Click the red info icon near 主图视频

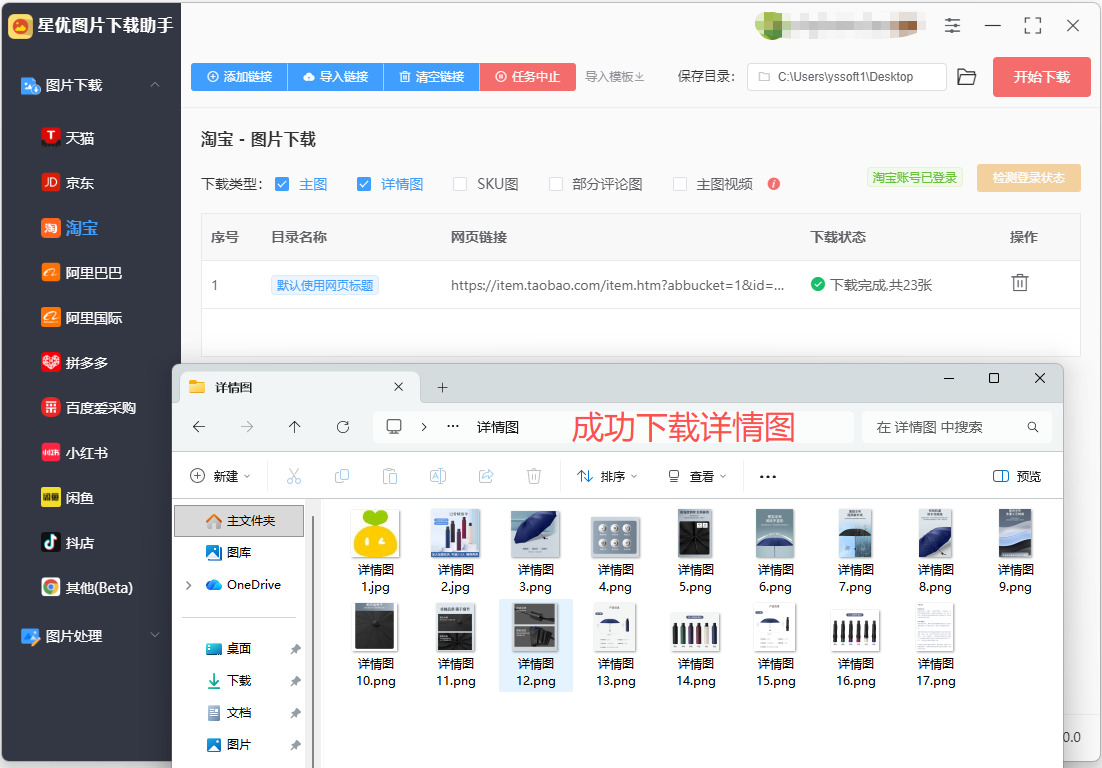point(774,184)
